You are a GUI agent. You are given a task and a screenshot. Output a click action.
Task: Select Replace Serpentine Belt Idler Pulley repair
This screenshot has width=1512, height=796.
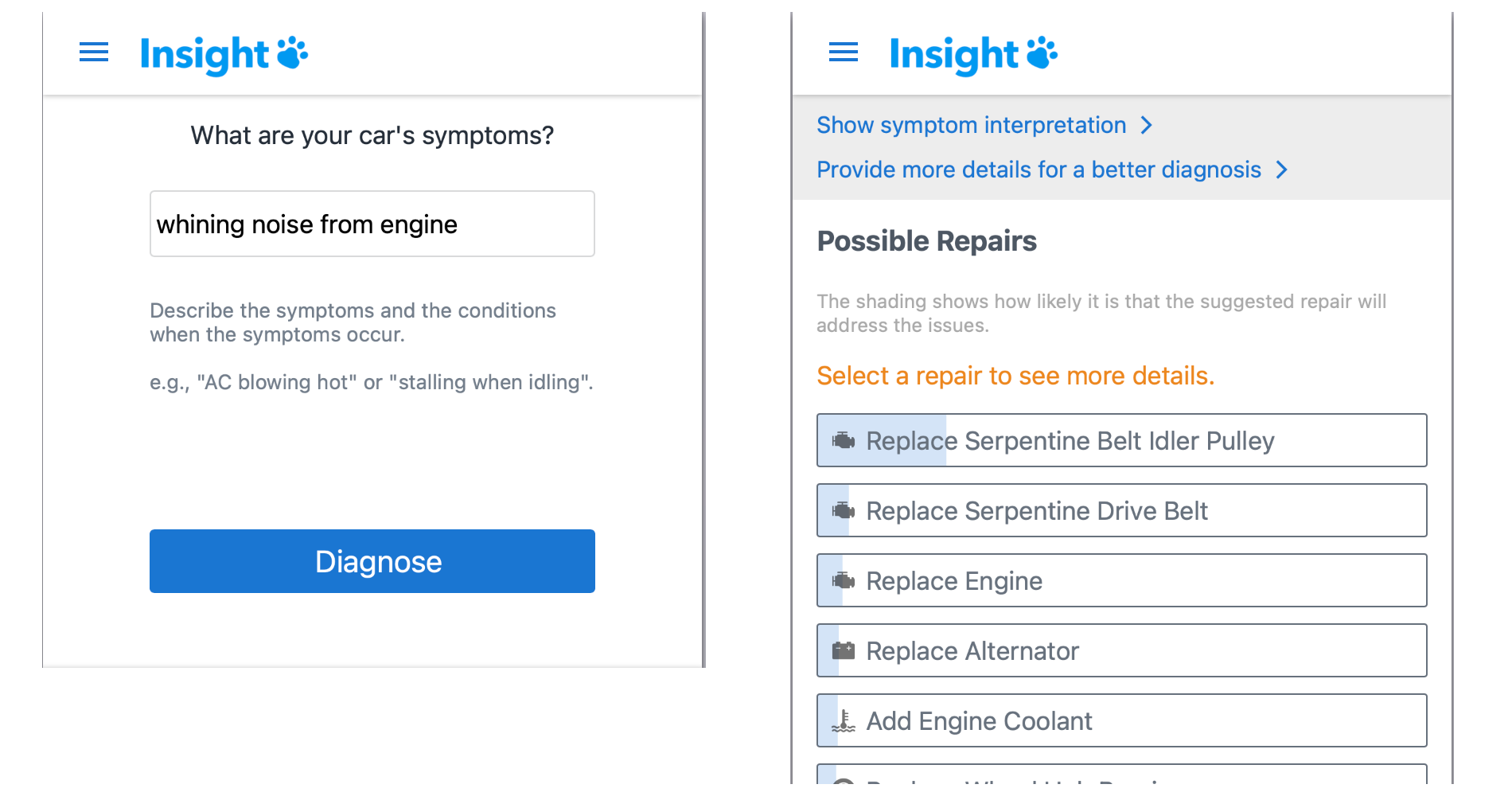1122,440
